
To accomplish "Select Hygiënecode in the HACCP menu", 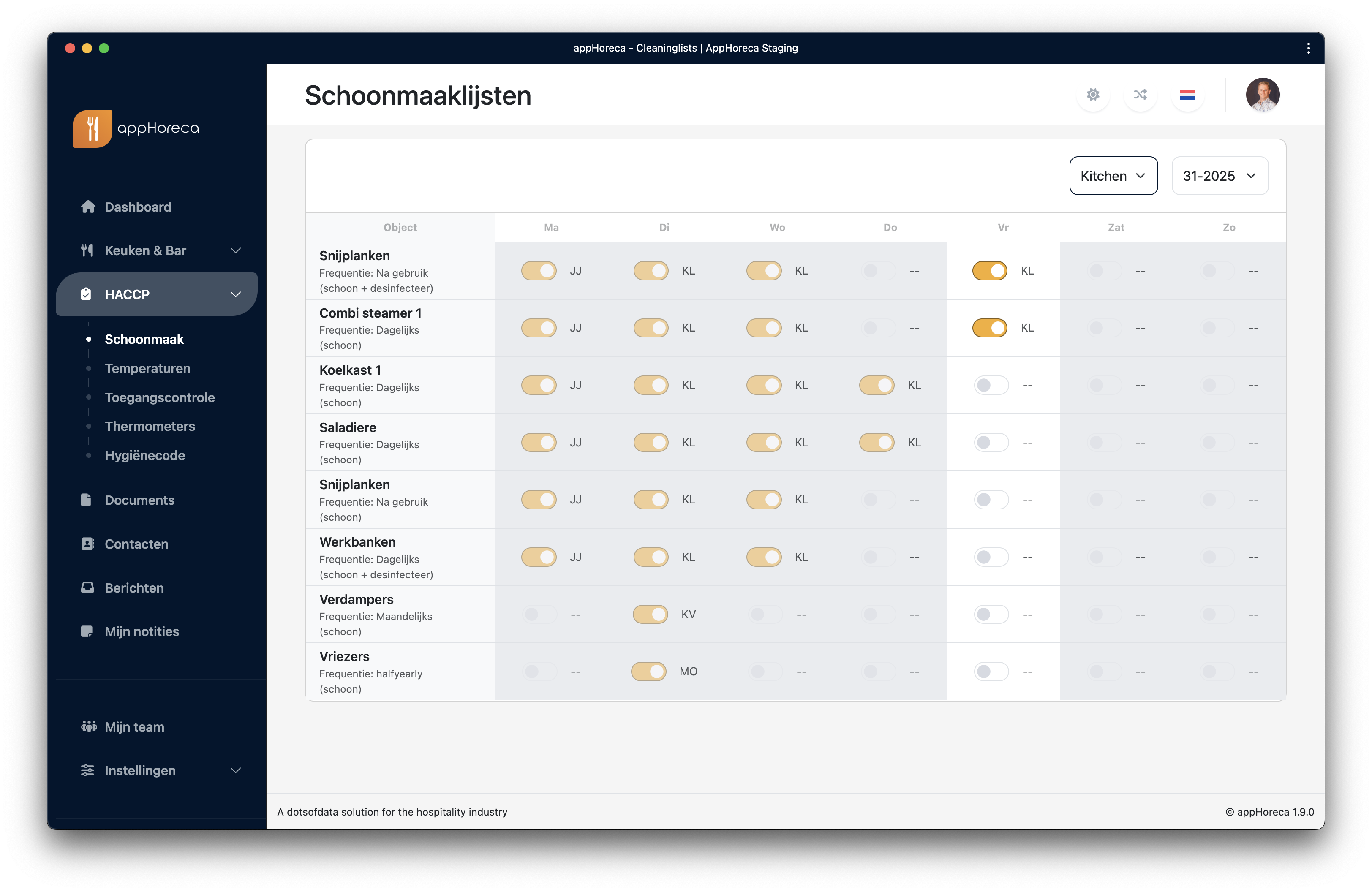I will pos(145,455).
